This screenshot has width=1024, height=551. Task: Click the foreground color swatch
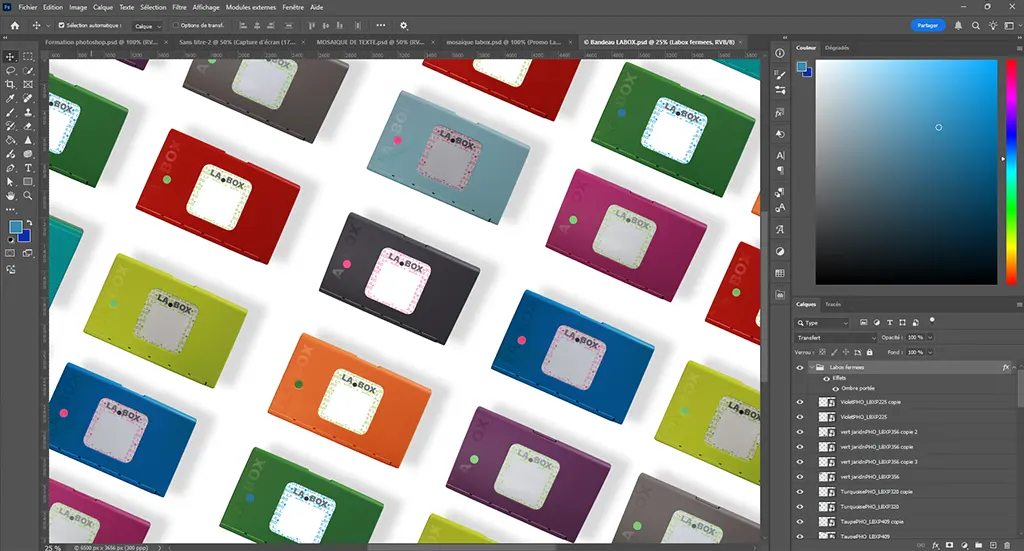[x=16, y=227]
